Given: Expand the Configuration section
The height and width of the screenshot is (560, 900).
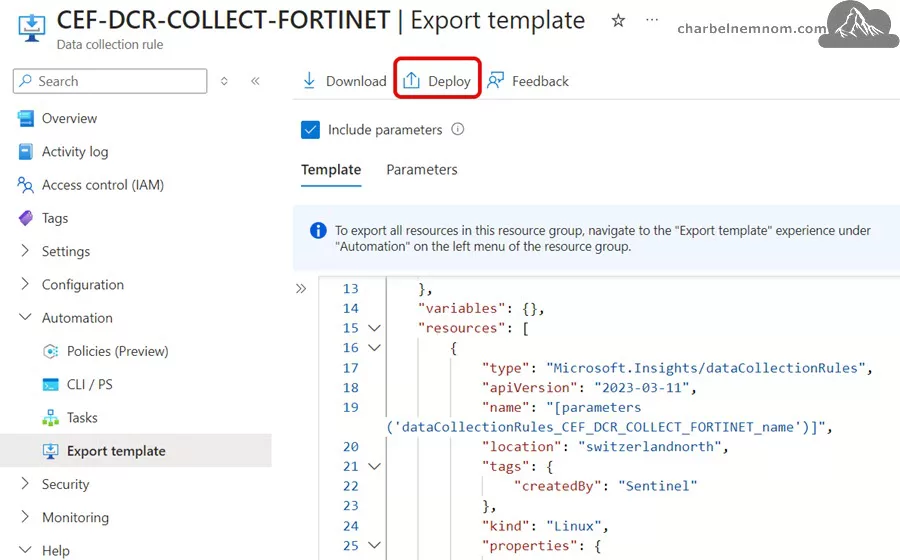Looking at the screenshot, I should 25,284.
